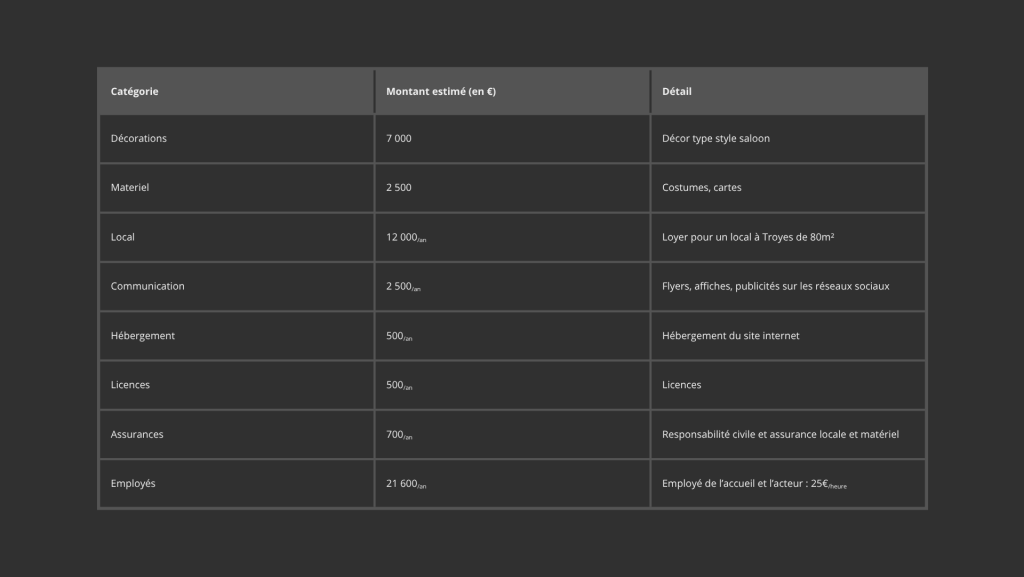This screenshot has width=1024, height=577.
Task: Click the 12 000/an amount cell
Action: point(406,237)
